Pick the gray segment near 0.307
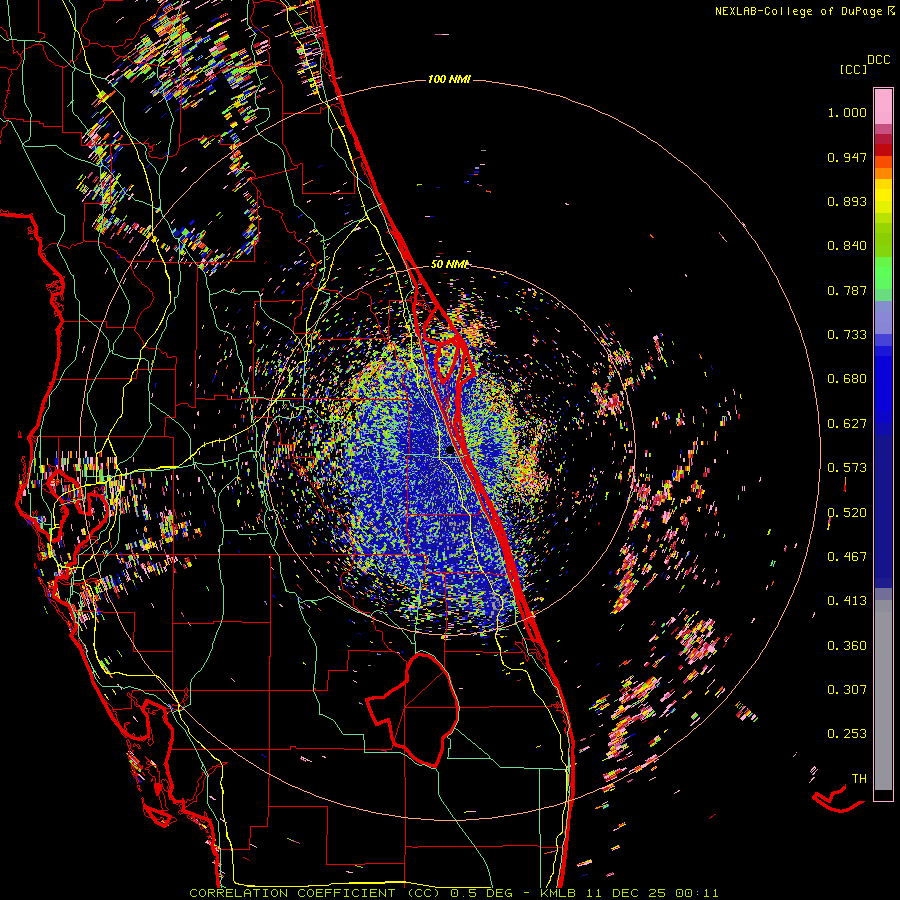Screen dimensions: 900x900 click(883, 695)
